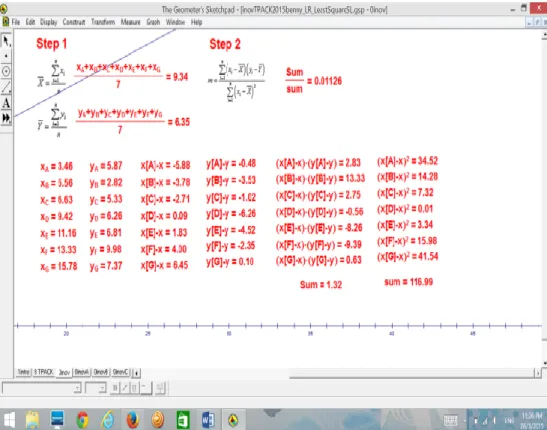Viewport: 547px width, 430px height.
Task: Open the Windows Start button
Action: (8, 420)
